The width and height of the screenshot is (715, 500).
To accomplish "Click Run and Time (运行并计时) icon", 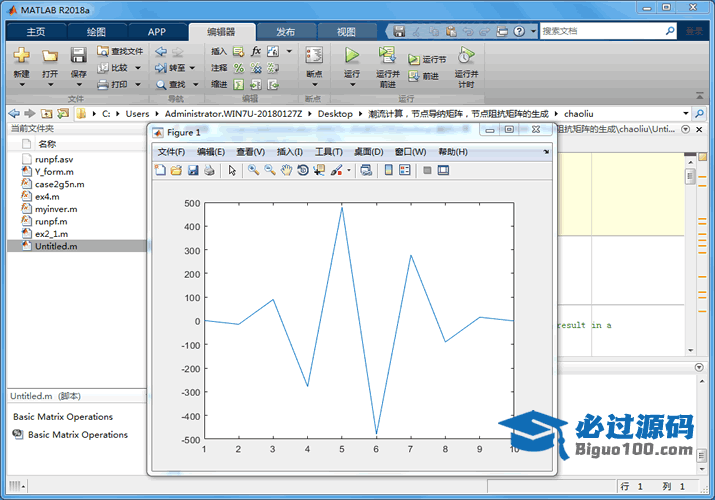I will click(x=466, y=55).
